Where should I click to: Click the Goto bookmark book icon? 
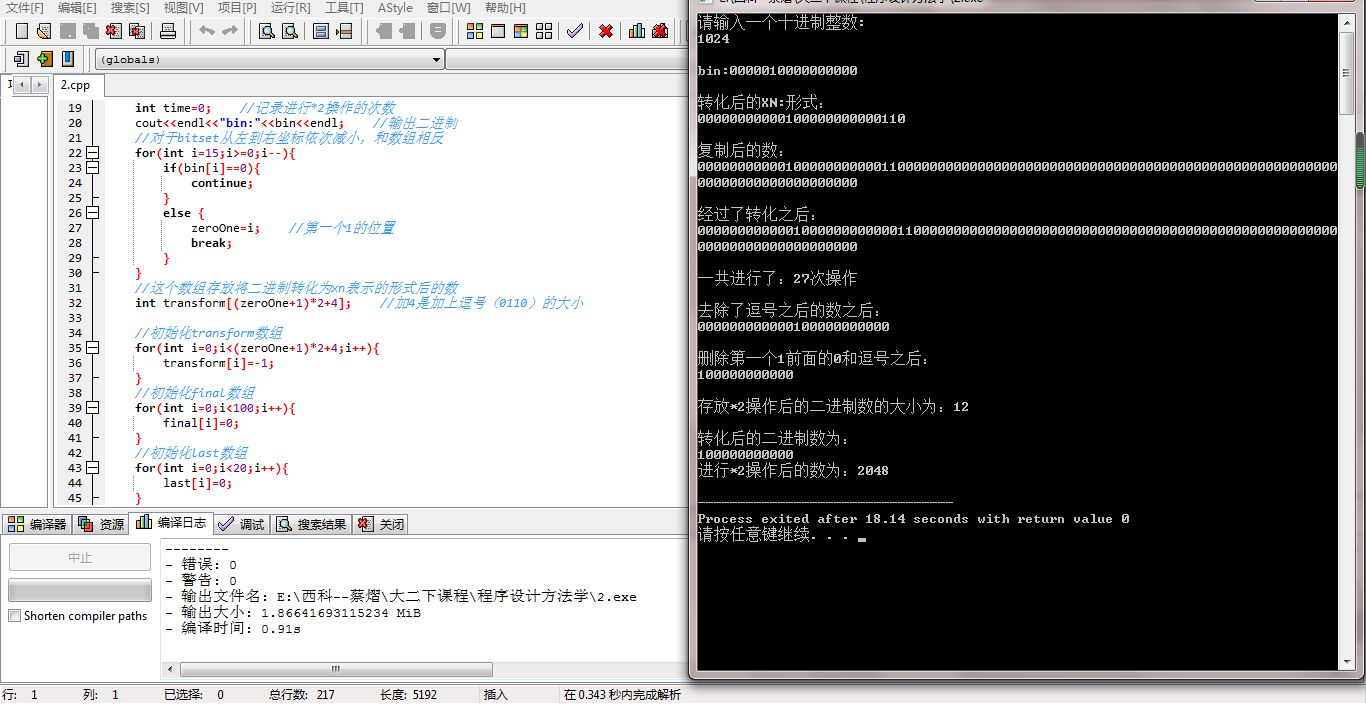(x=67, y=59)
